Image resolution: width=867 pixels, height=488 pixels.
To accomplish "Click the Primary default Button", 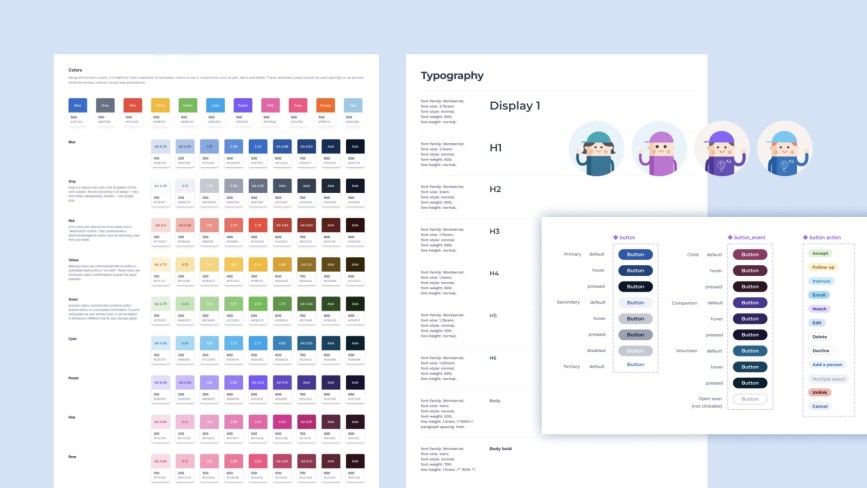I will (x=635, y=254).
